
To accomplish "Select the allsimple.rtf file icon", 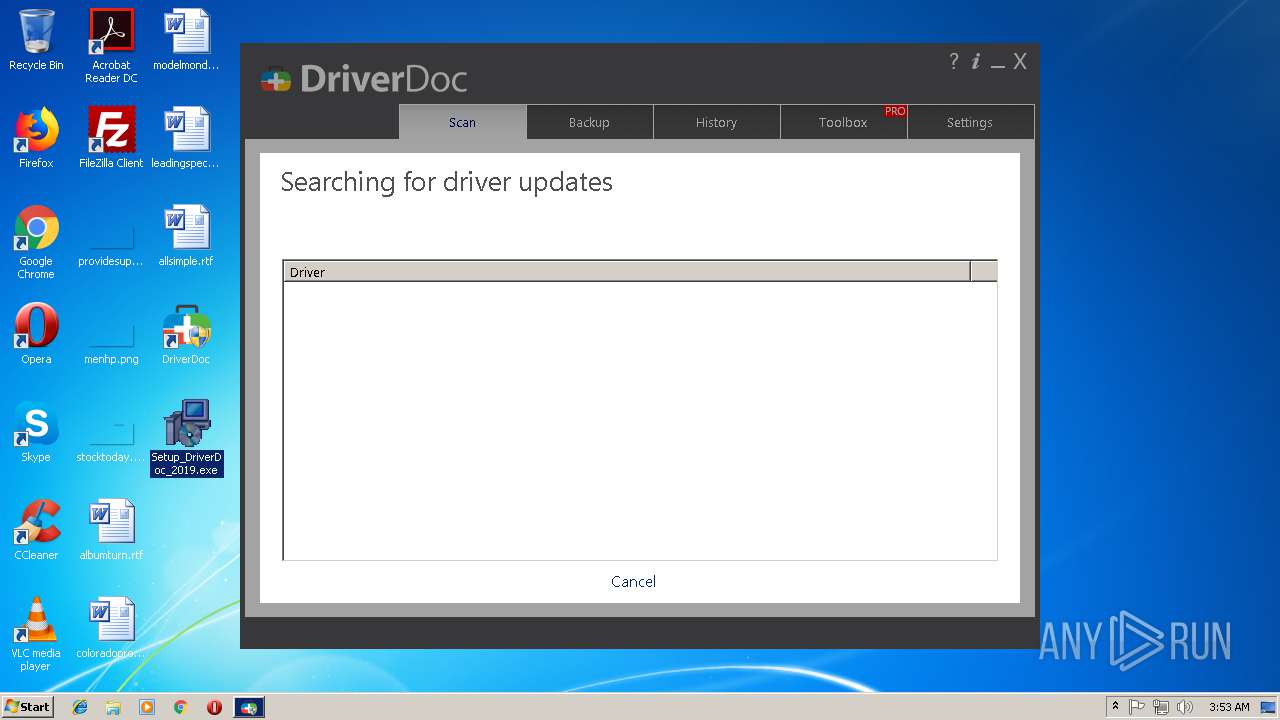I will pos(186,236).
